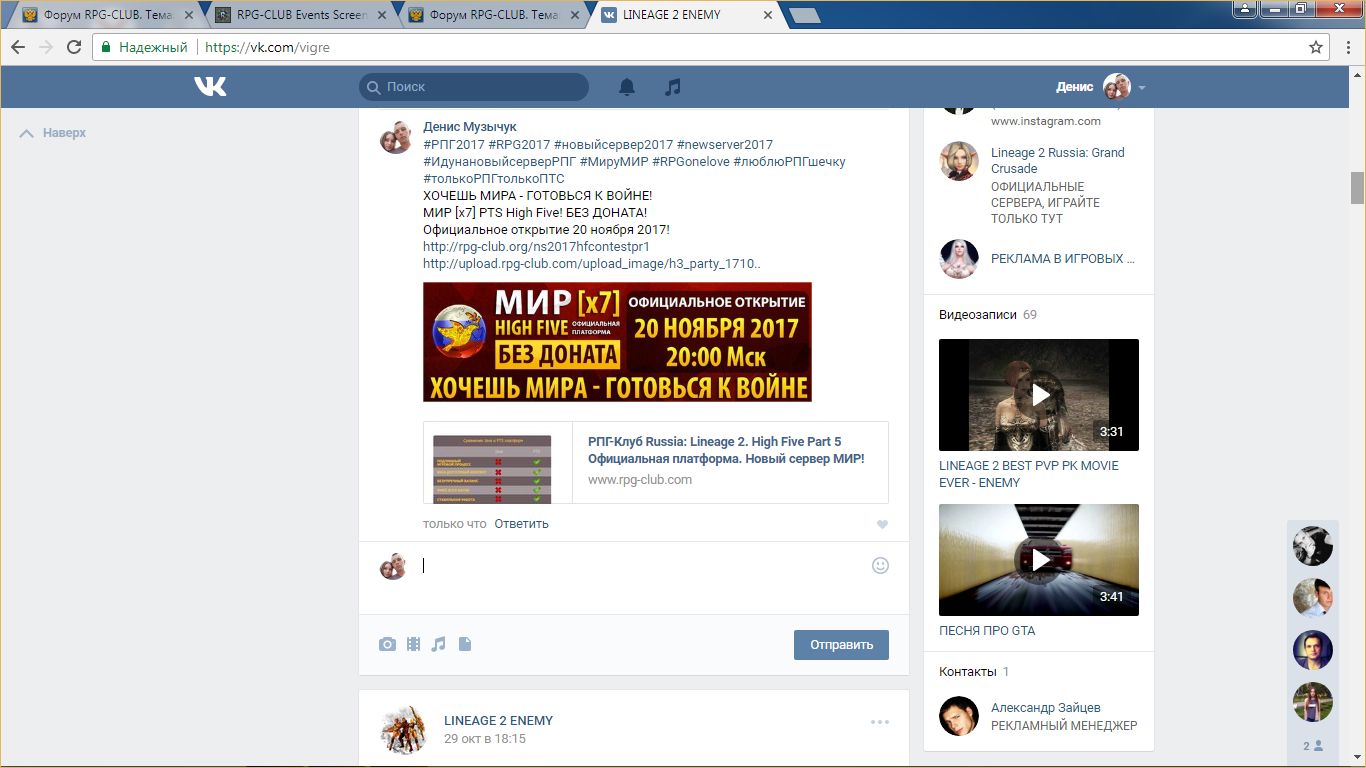Open the emoji smiley picker
Viewport: 1366px width, 768px height.
click(x=880, y=565)
